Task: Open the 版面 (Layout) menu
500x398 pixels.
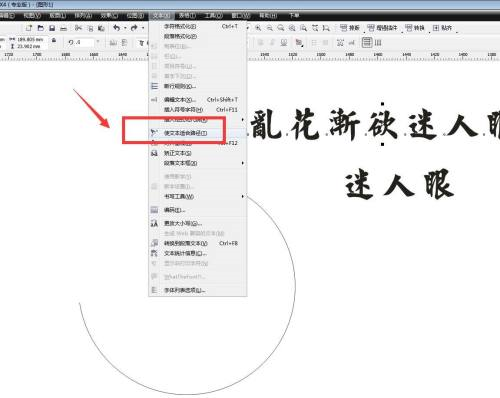Action: point(58,16)
